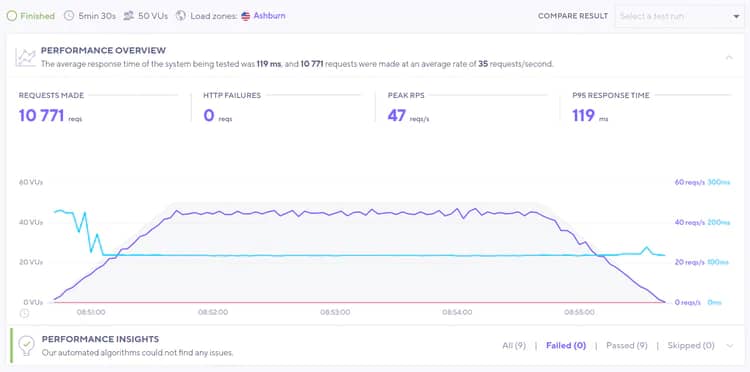Image resolution: width=750 pixels, height=372 pixels.
Task: Click the 08:54:00 time axis label
Action: (x=457, y=312)
